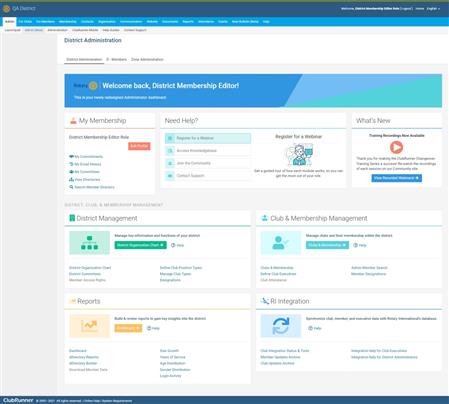Click the Edit Profile button
The height and width of the screenshot is (404, 449).
point(139,146)
